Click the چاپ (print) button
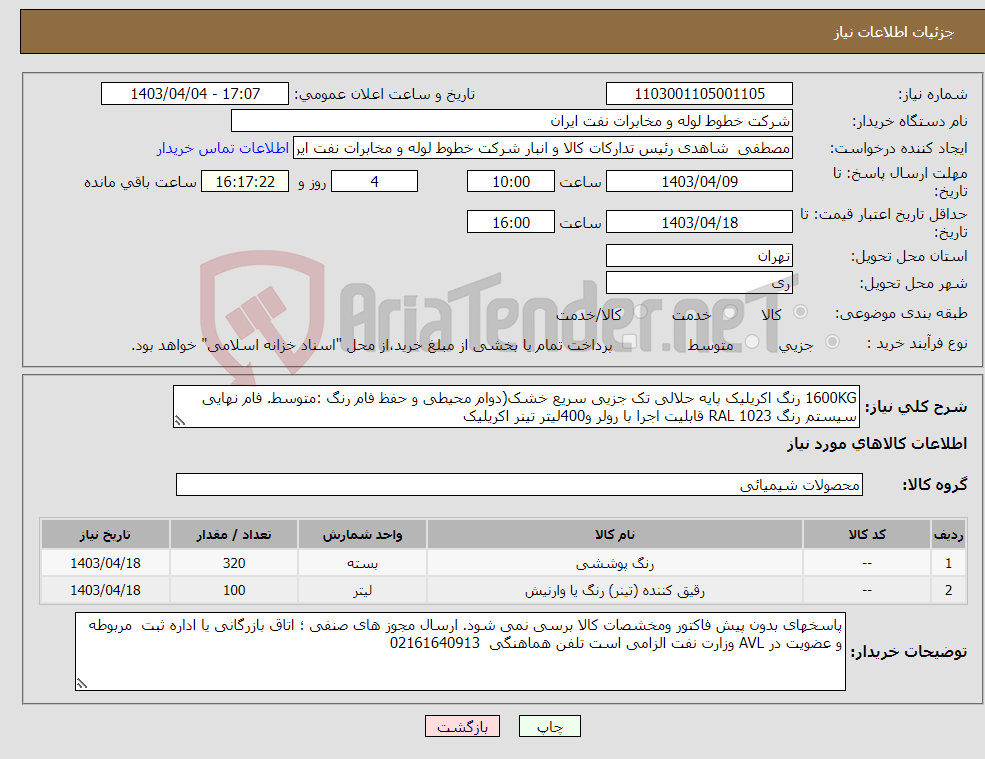985x759 pixels. [x=550, y=726]
